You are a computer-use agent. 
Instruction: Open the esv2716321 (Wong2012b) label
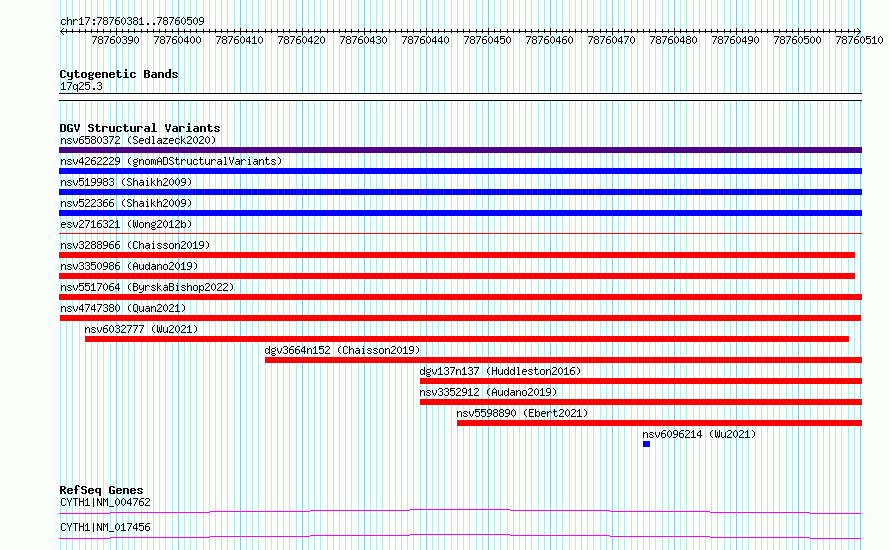coord(126,224)
